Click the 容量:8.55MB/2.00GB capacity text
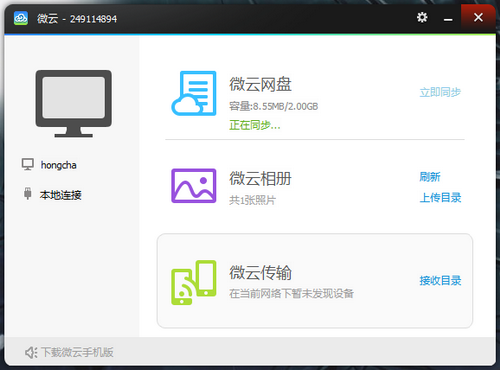 coord(274,106)
